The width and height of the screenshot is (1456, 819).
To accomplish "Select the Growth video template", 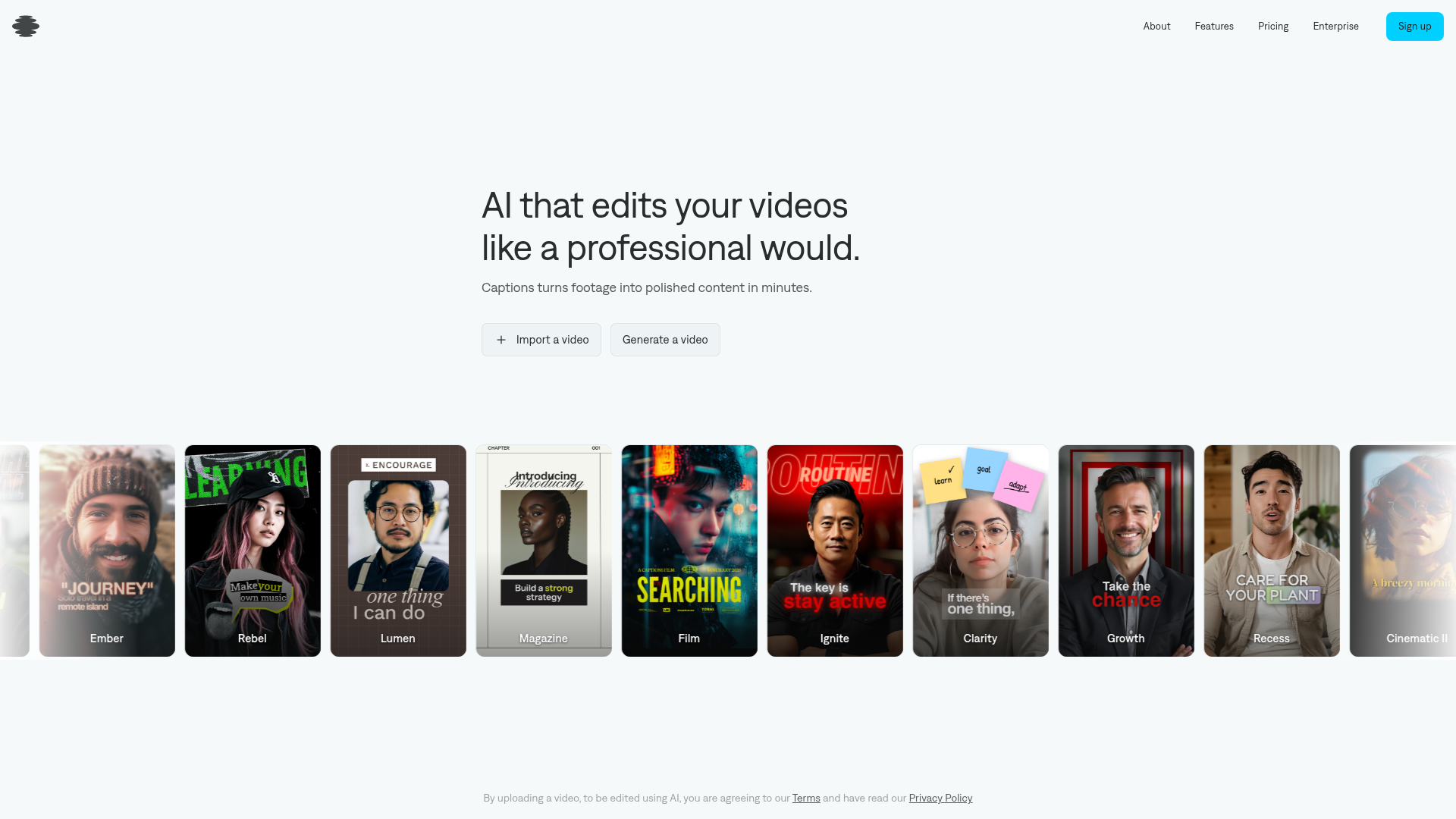I will pyautogui.click(x=1126, y=551).
